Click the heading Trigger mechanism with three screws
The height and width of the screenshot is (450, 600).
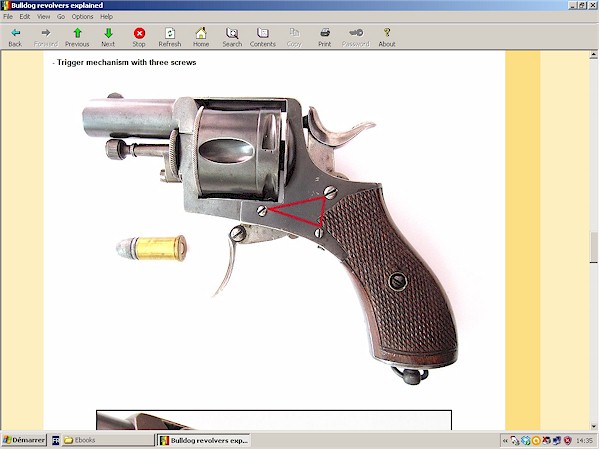point(124,62)
